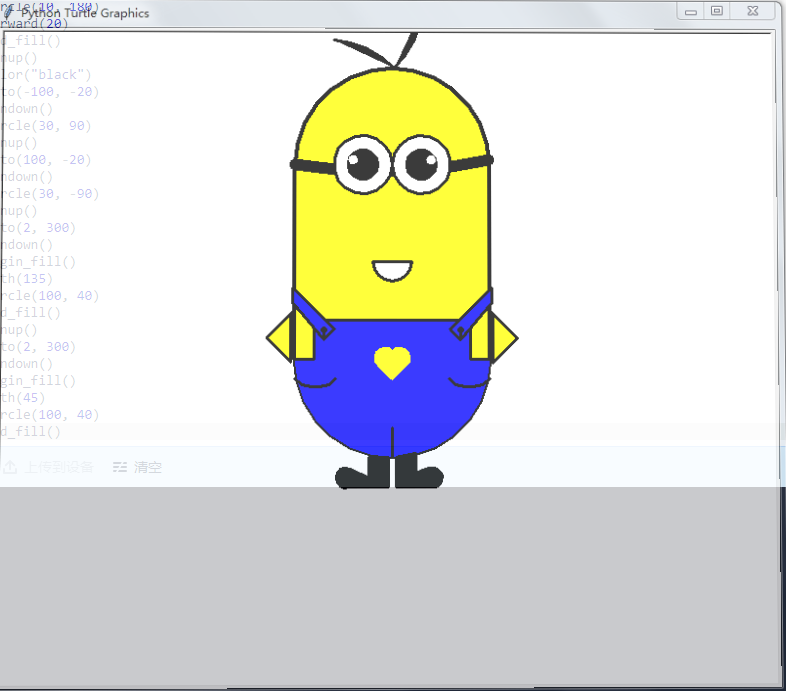The height and width of the screenshot is (691, 786).
Task: Click the 上传到设备 upload button
Action: coord(48,467)
